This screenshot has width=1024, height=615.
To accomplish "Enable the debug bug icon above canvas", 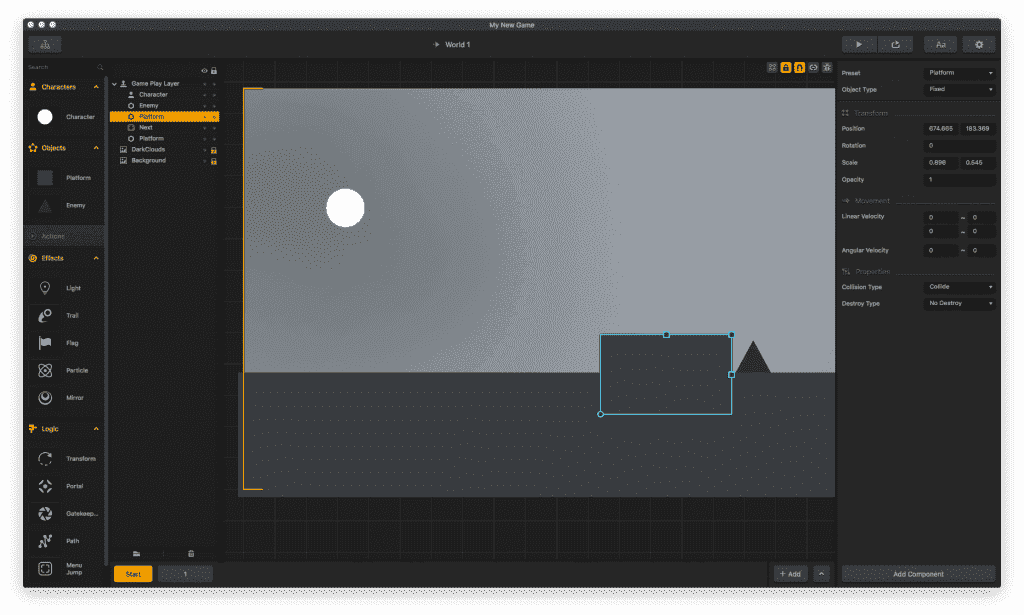I will tap(827, 67).
